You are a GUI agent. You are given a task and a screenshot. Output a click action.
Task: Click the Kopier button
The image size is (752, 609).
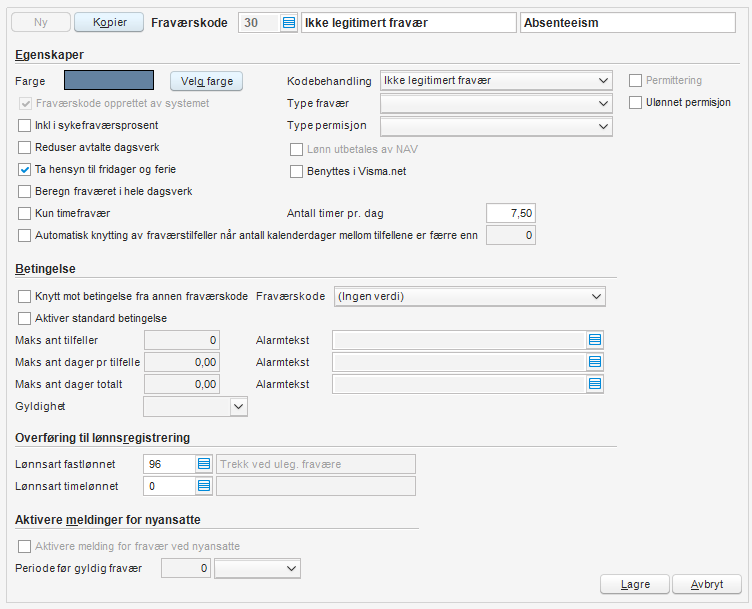(109, 23)
